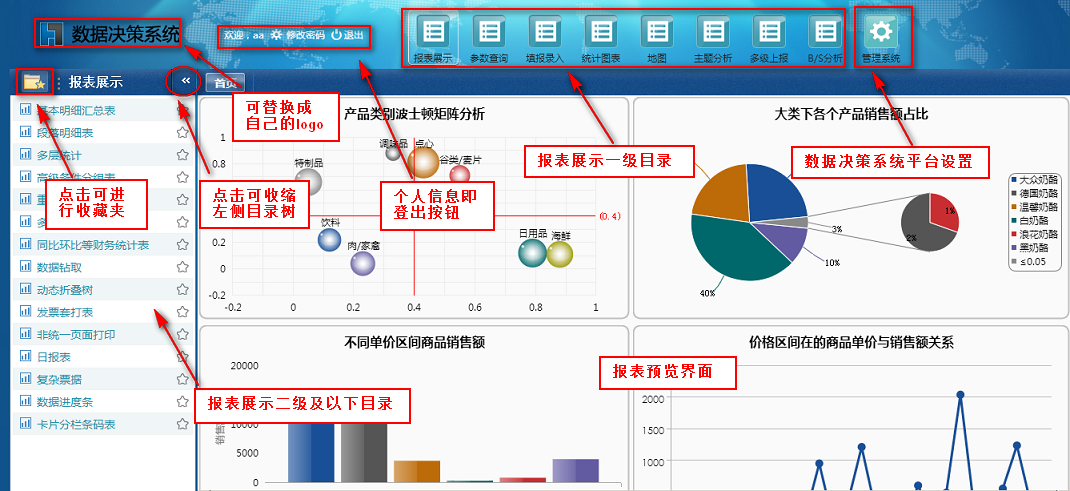This screenshot has width=1070, height=491.
Task: Click the chart icon beside 非统一页面打印
Action: [26, 334]
